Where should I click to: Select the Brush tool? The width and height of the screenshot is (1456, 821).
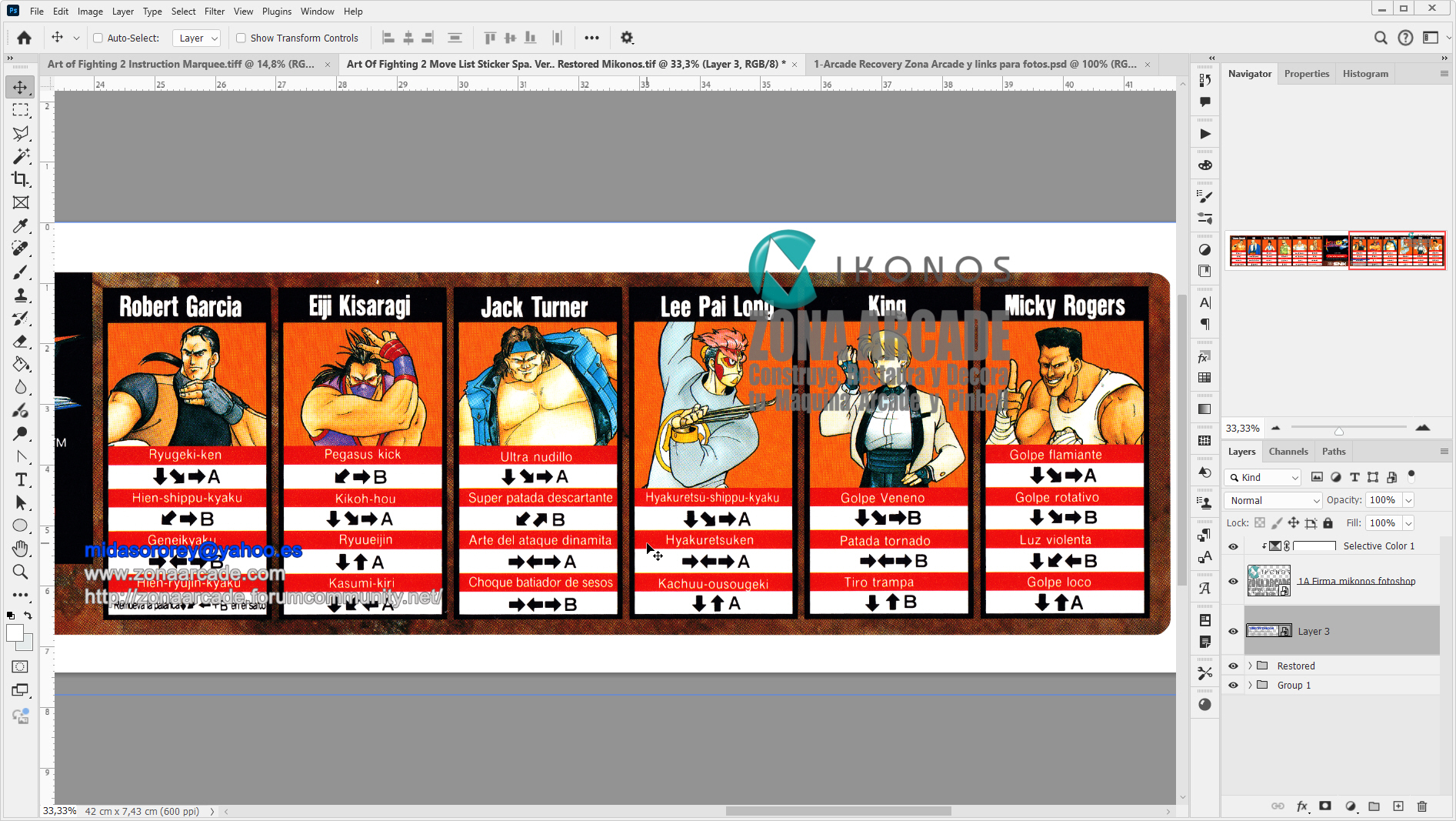pos(21,272)
